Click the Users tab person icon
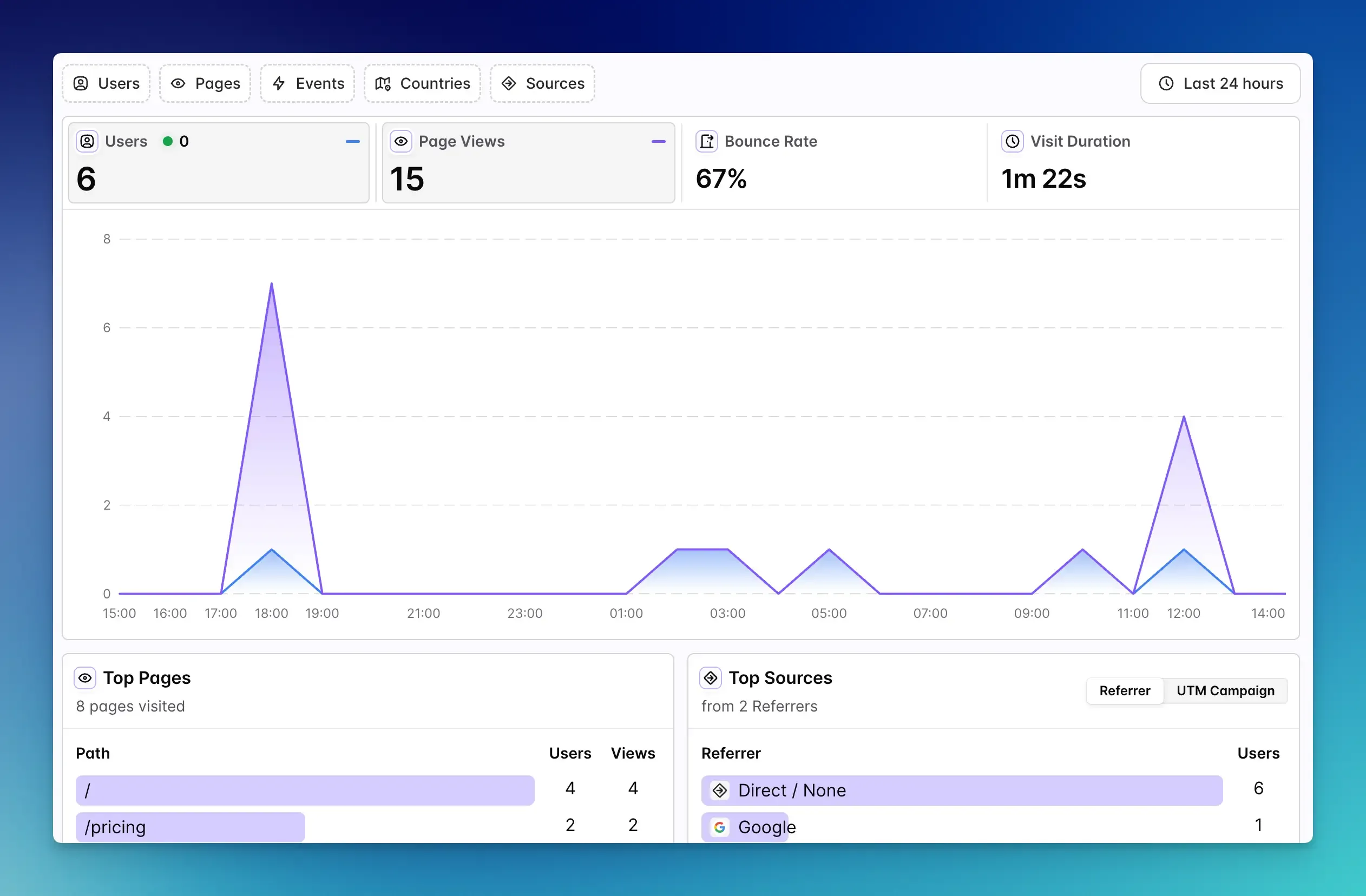 81,83
